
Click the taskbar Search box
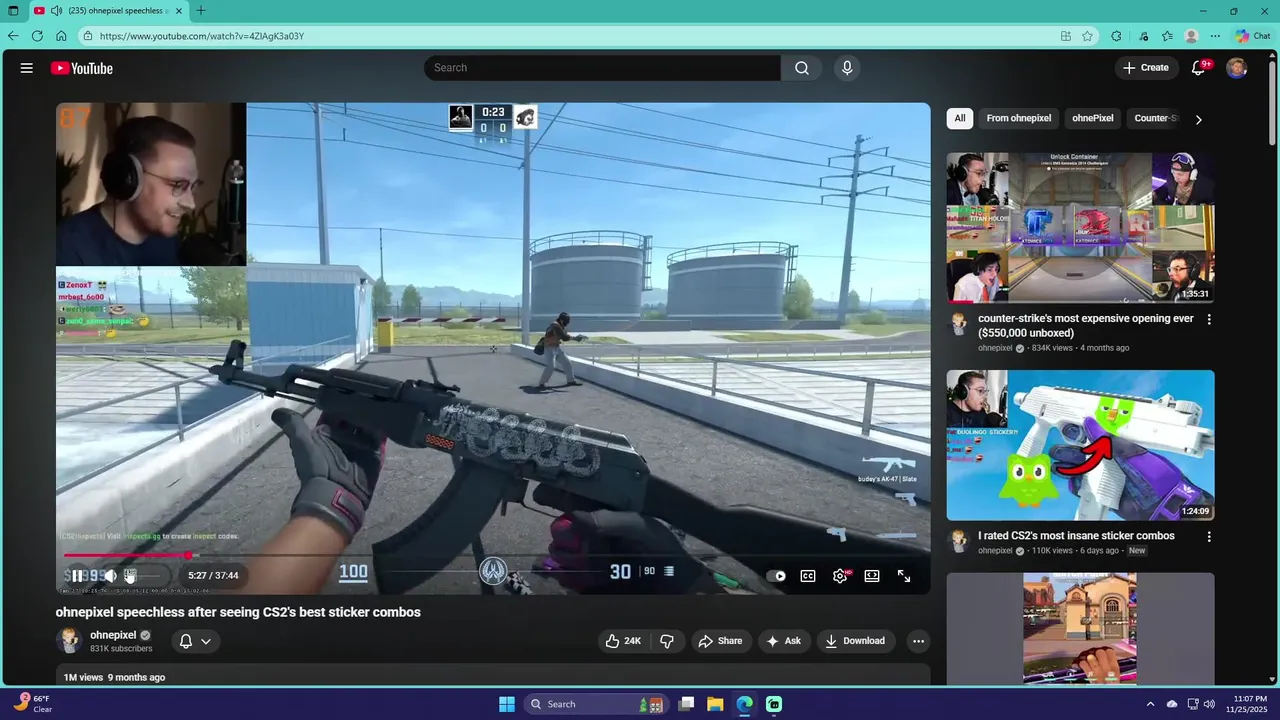596,704
